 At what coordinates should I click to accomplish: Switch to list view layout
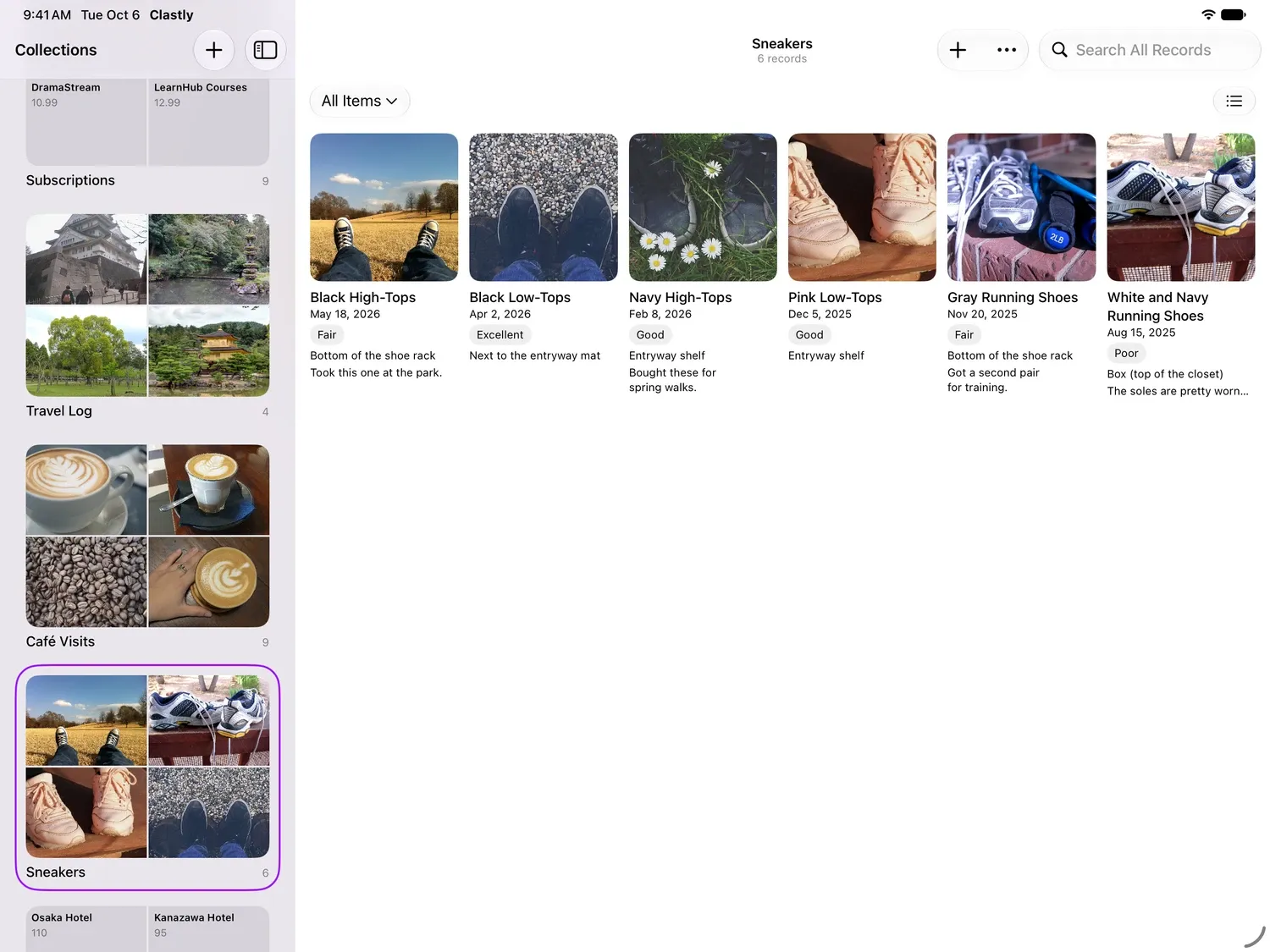tap(1234, 101)
